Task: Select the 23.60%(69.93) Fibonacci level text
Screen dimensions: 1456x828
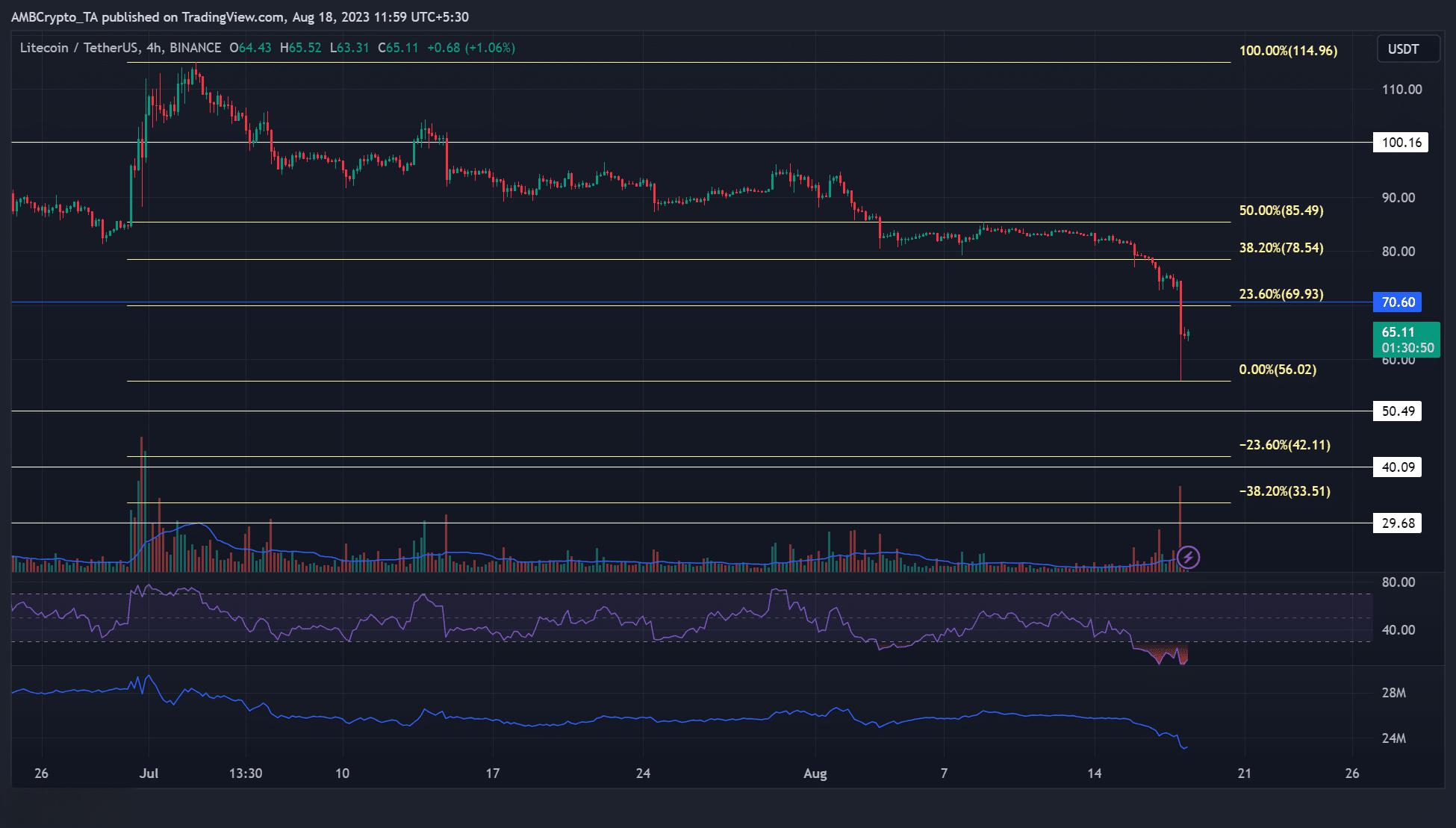Action: (x=1281, y=294)
